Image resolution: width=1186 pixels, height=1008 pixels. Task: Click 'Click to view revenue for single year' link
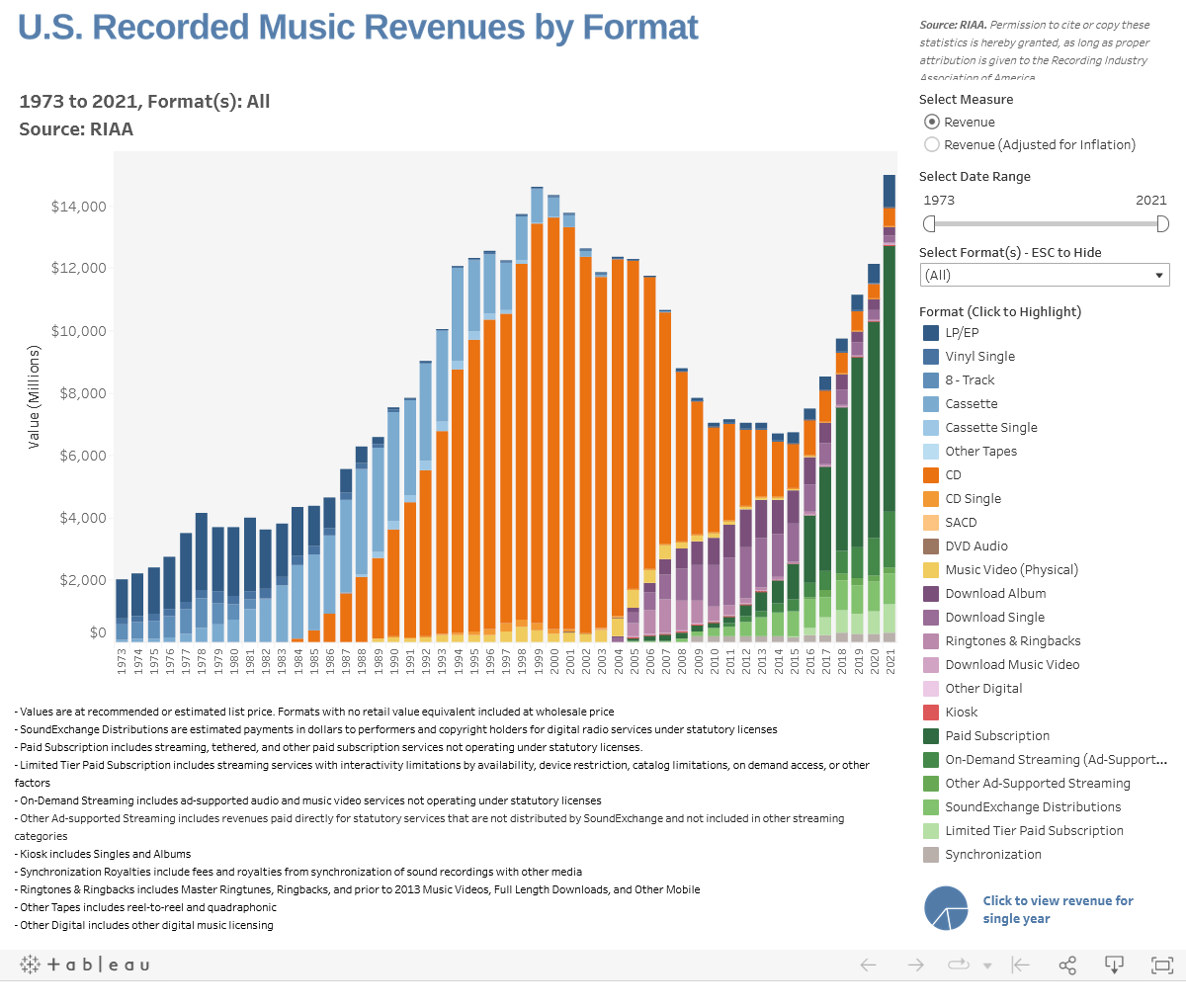(1058, 909)
